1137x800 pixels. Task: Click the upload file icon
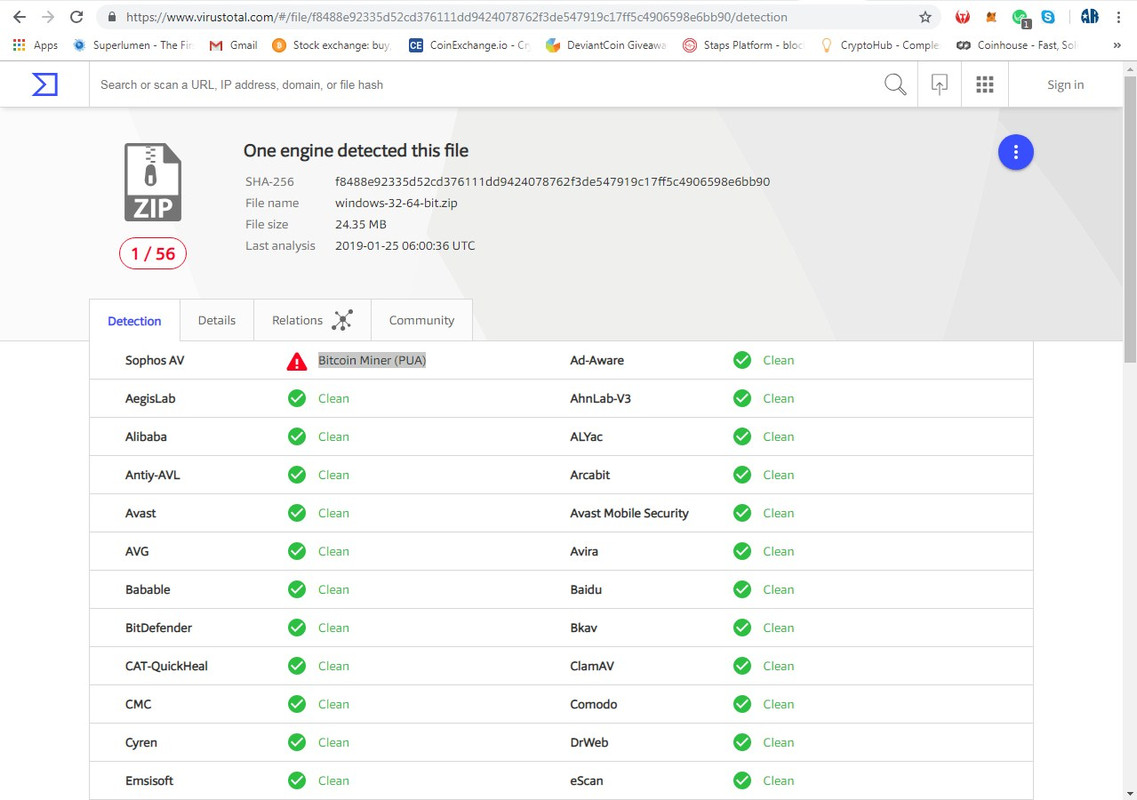click(x=939, y=84)
